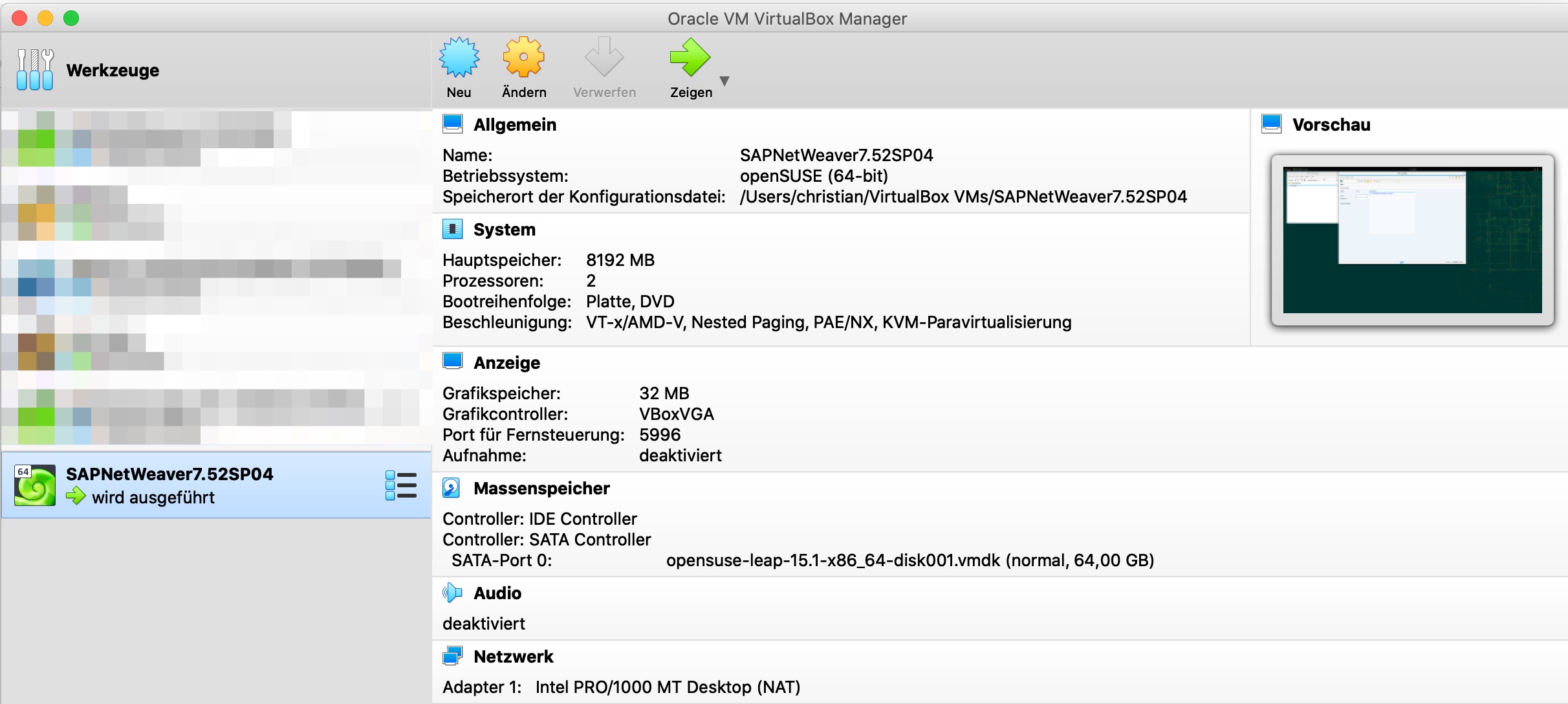
Task: Click the Vorschau heading
Action: (x=1331, y=125)
